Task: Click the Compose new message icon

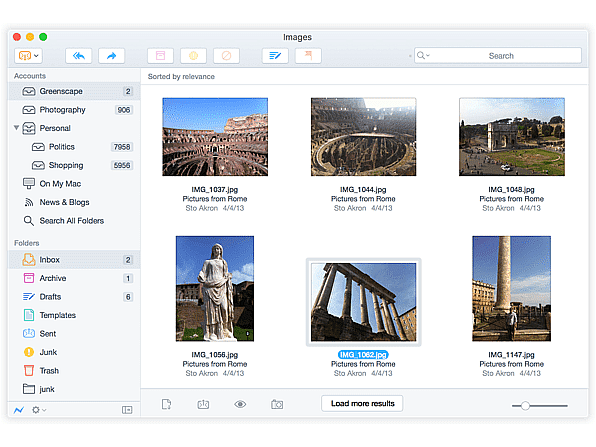Action: click(275, 56)
